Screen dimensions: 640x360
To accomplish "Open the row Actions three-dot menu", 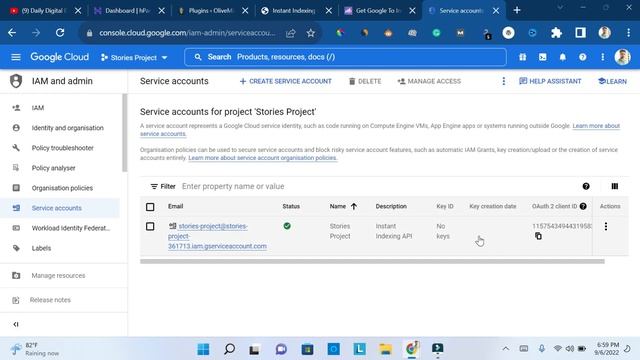I will click(x=606, y=226).
